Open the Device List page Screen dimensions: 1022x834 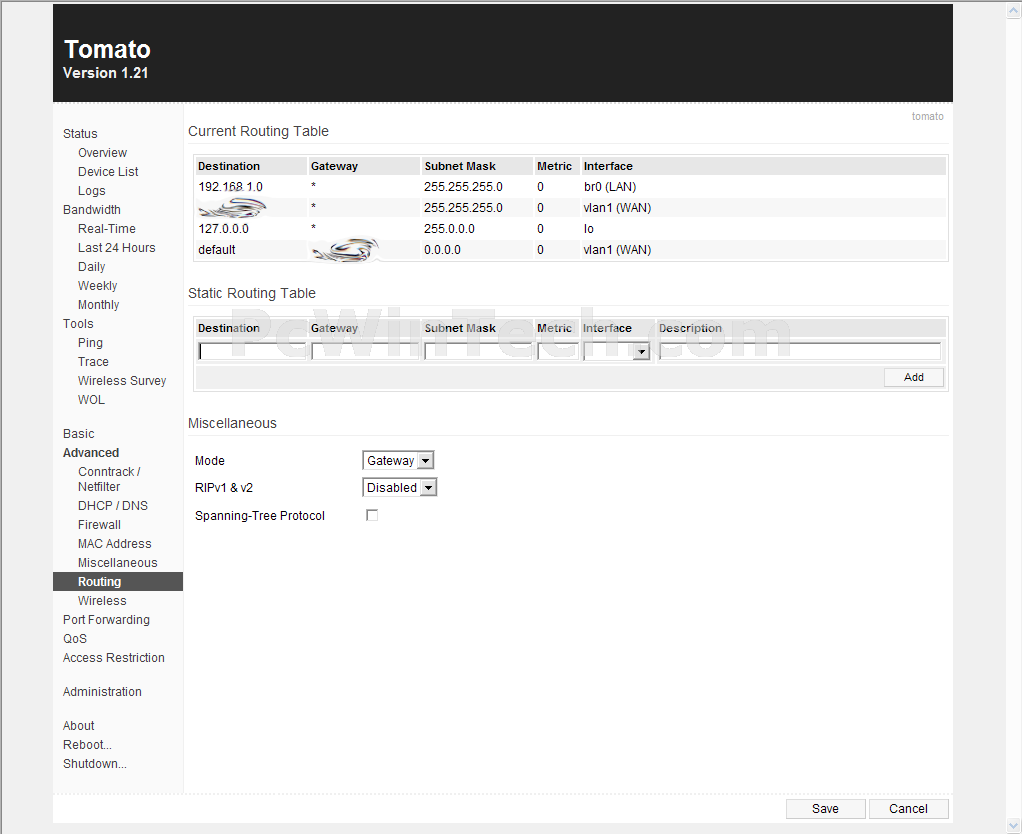(108, 171)
